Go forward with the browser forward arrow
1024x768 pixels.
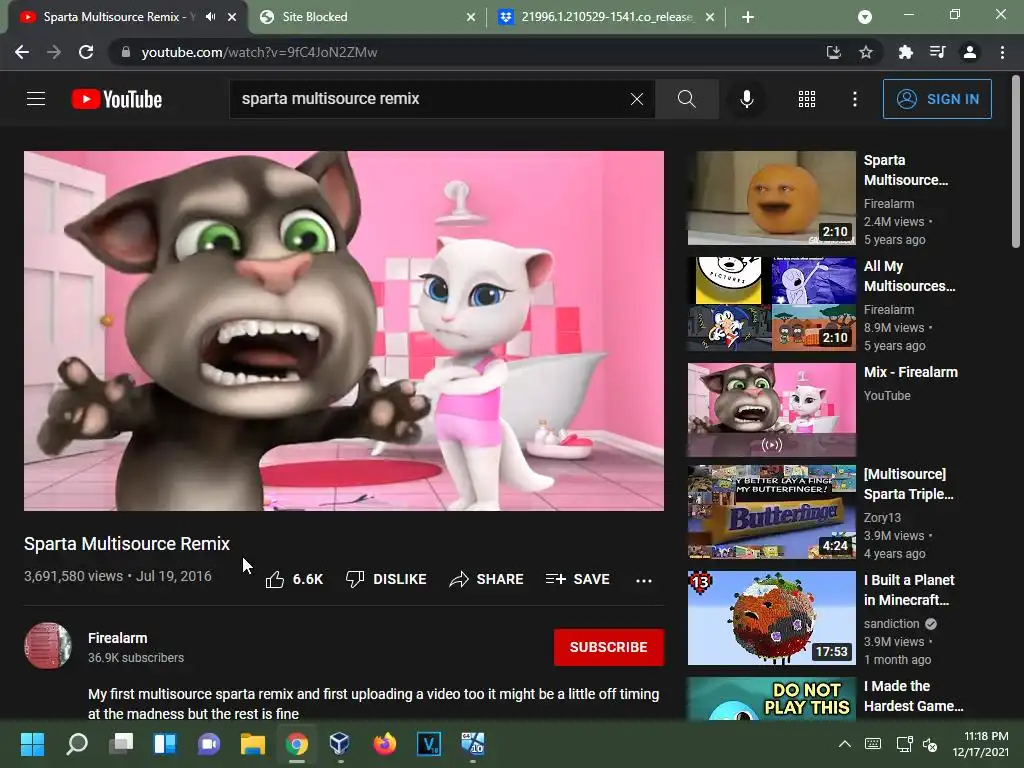click(x=54, y=52)
